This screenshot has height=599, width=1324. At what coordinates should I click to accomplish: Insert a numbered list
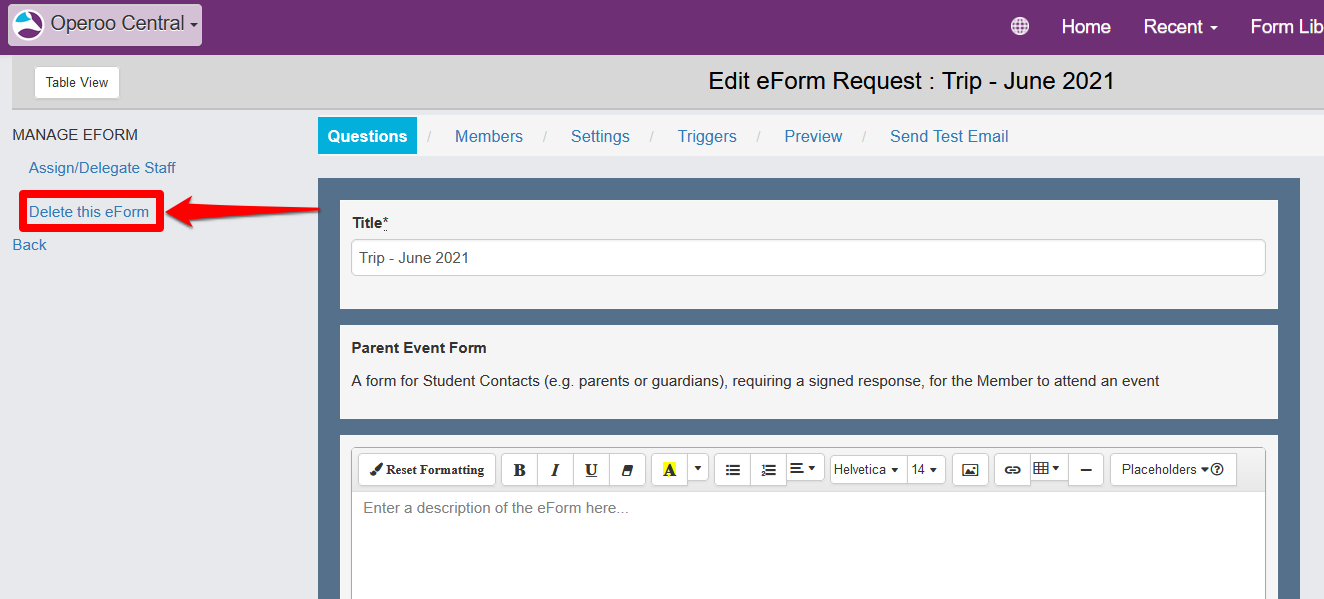click(768, 470)
